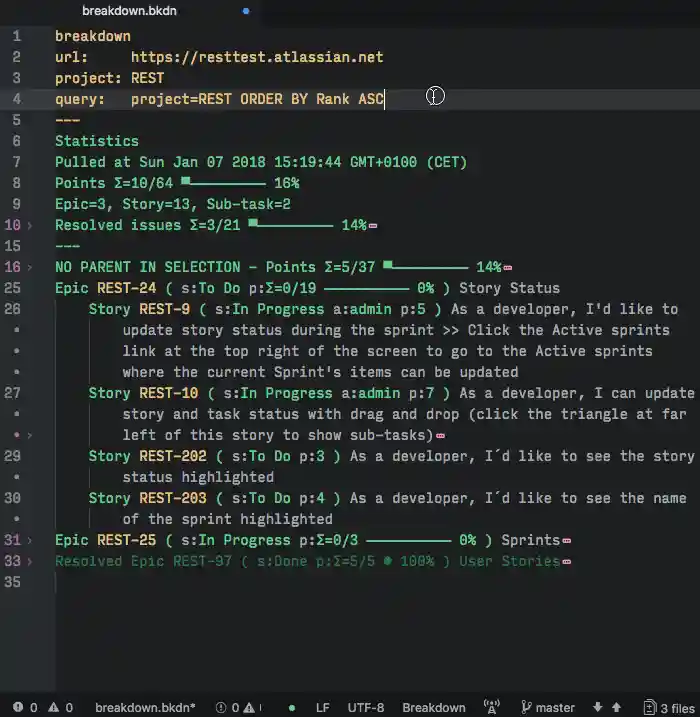
Task: Click the blue modified dot on breakdown.bkdn tab
Action: (246, 11)
